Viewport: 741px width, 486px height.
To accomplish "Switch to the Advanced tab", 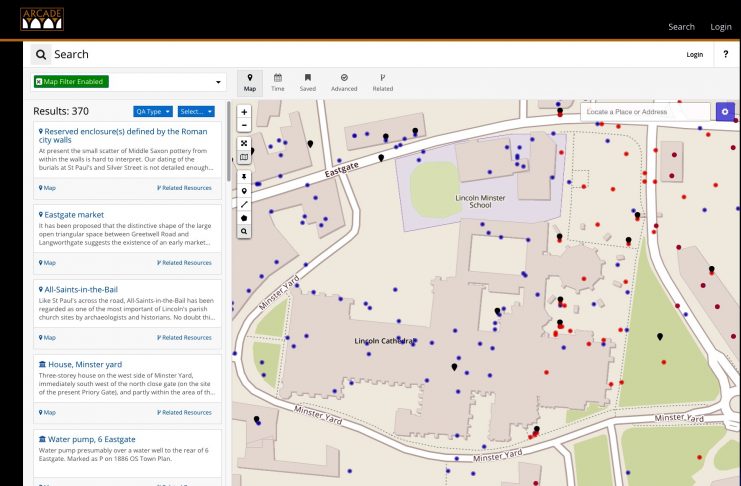I will 344,82.
